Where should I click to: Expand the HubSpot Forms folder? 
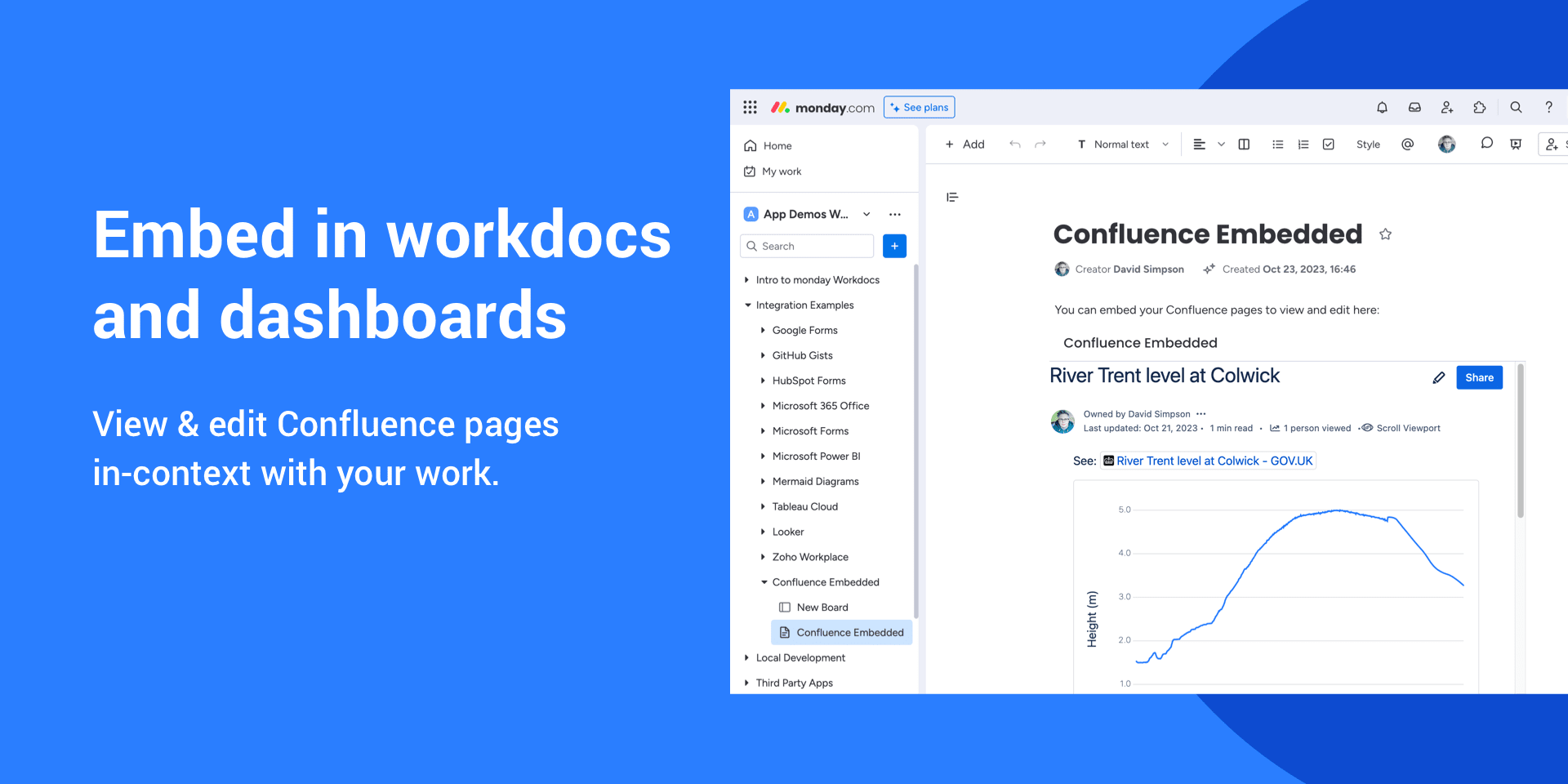point(763,381)
